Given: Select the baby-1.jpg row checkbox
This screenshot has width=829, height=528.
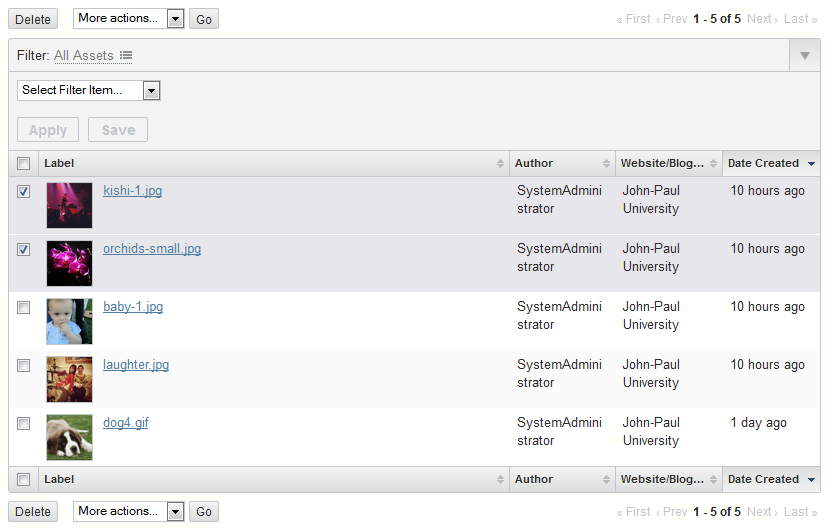Looking at the screenshot, I should (24, 307).
